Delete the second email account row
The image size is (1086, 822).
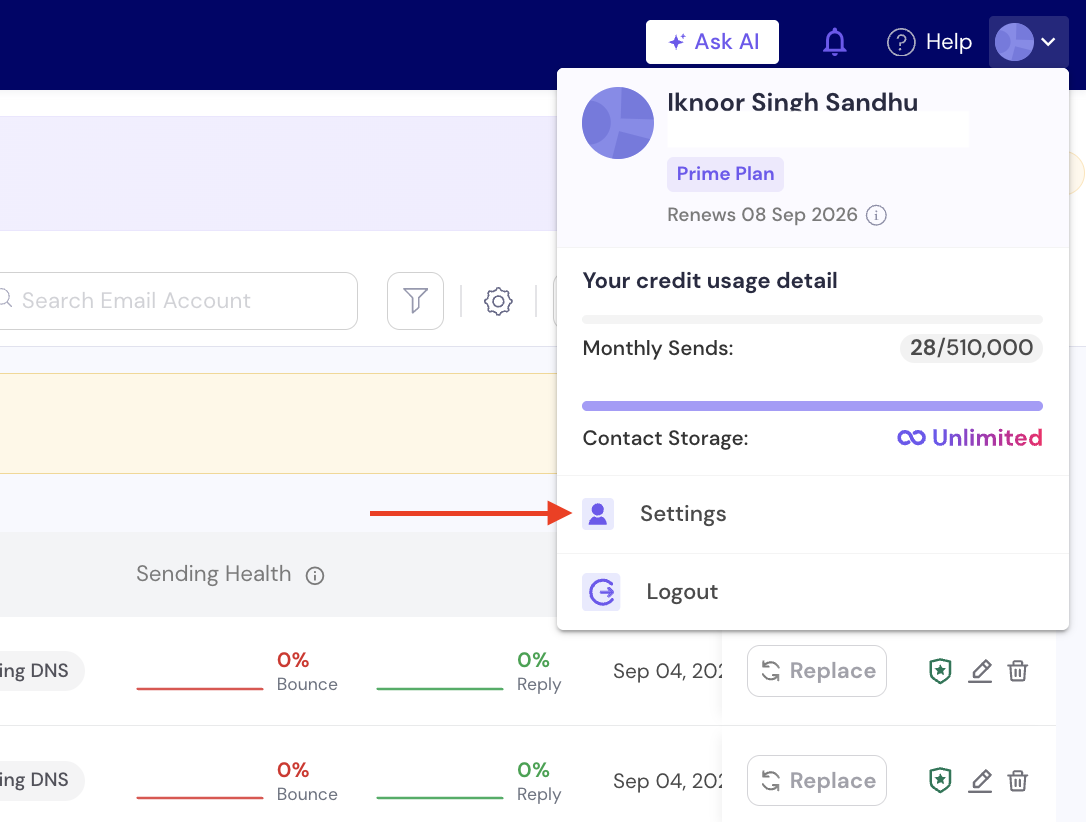1017,780
